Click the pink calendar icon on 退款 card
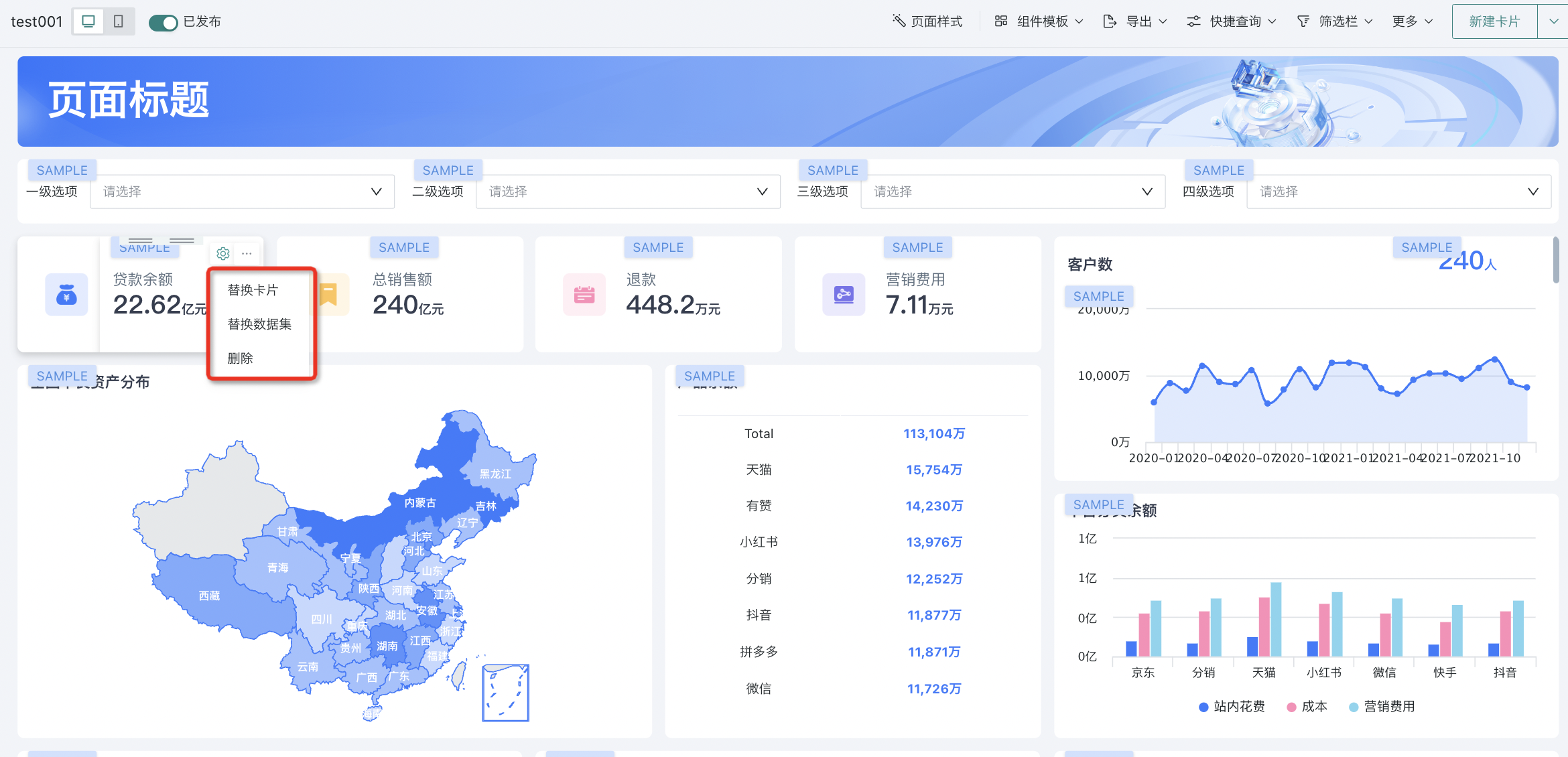The image size is (1568, 757). tap(584, 295)
